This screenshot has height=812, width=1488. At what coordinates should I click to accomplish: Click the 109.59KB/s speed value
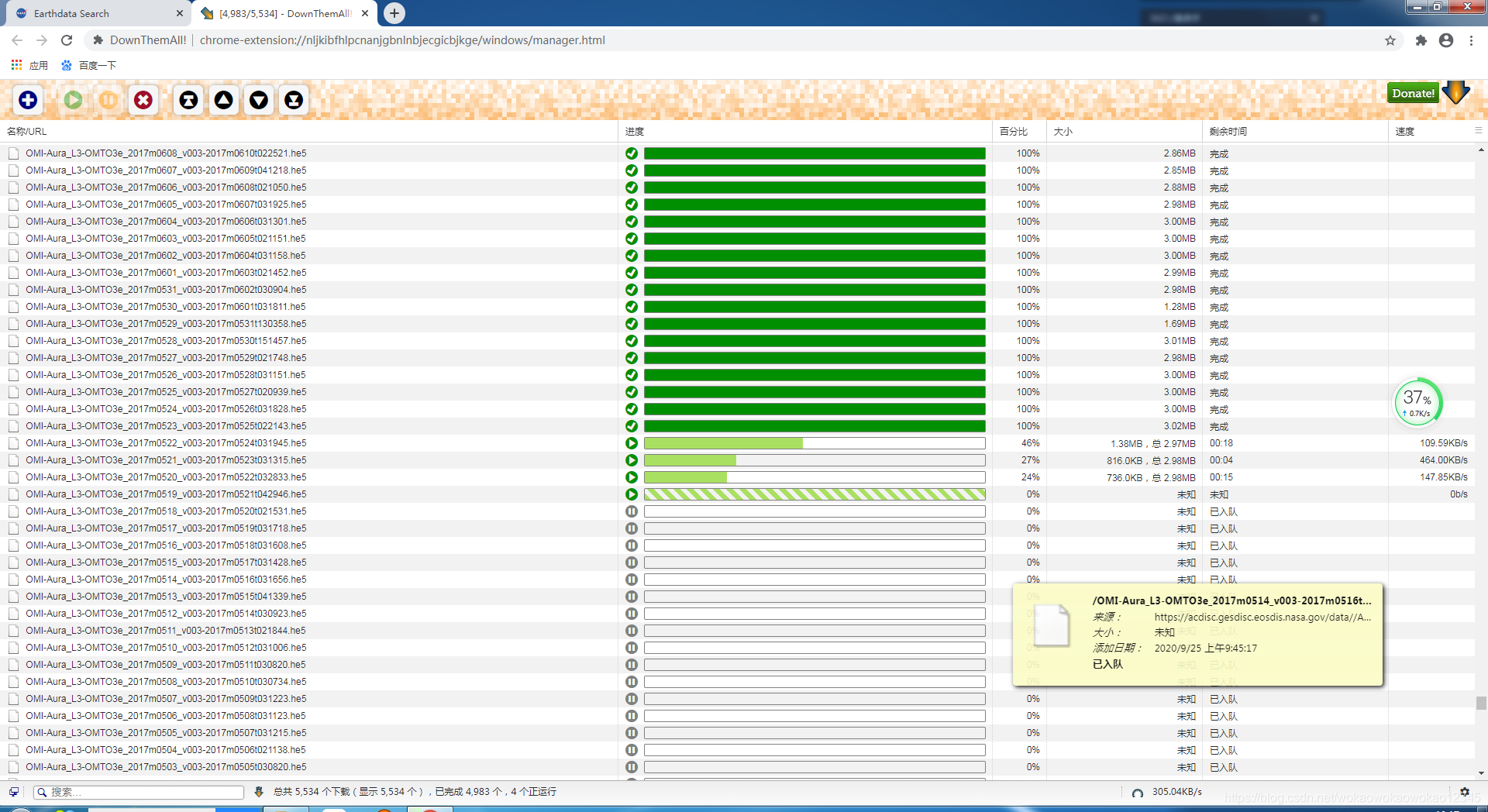click(x=1443, y=443)
